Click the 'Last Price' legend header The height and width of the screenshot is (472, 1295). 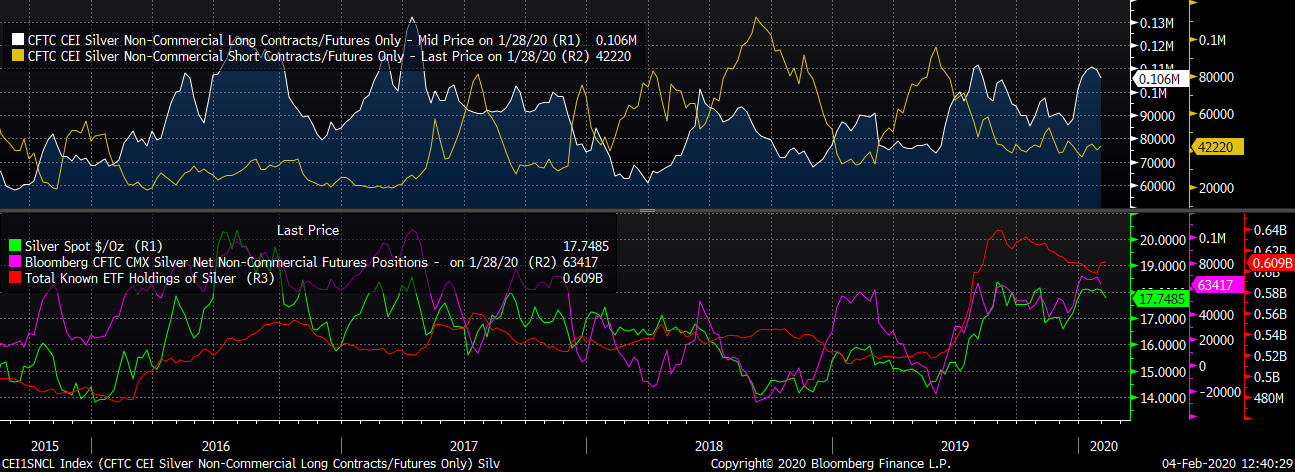pyautogui.click(x=307, y=230)
